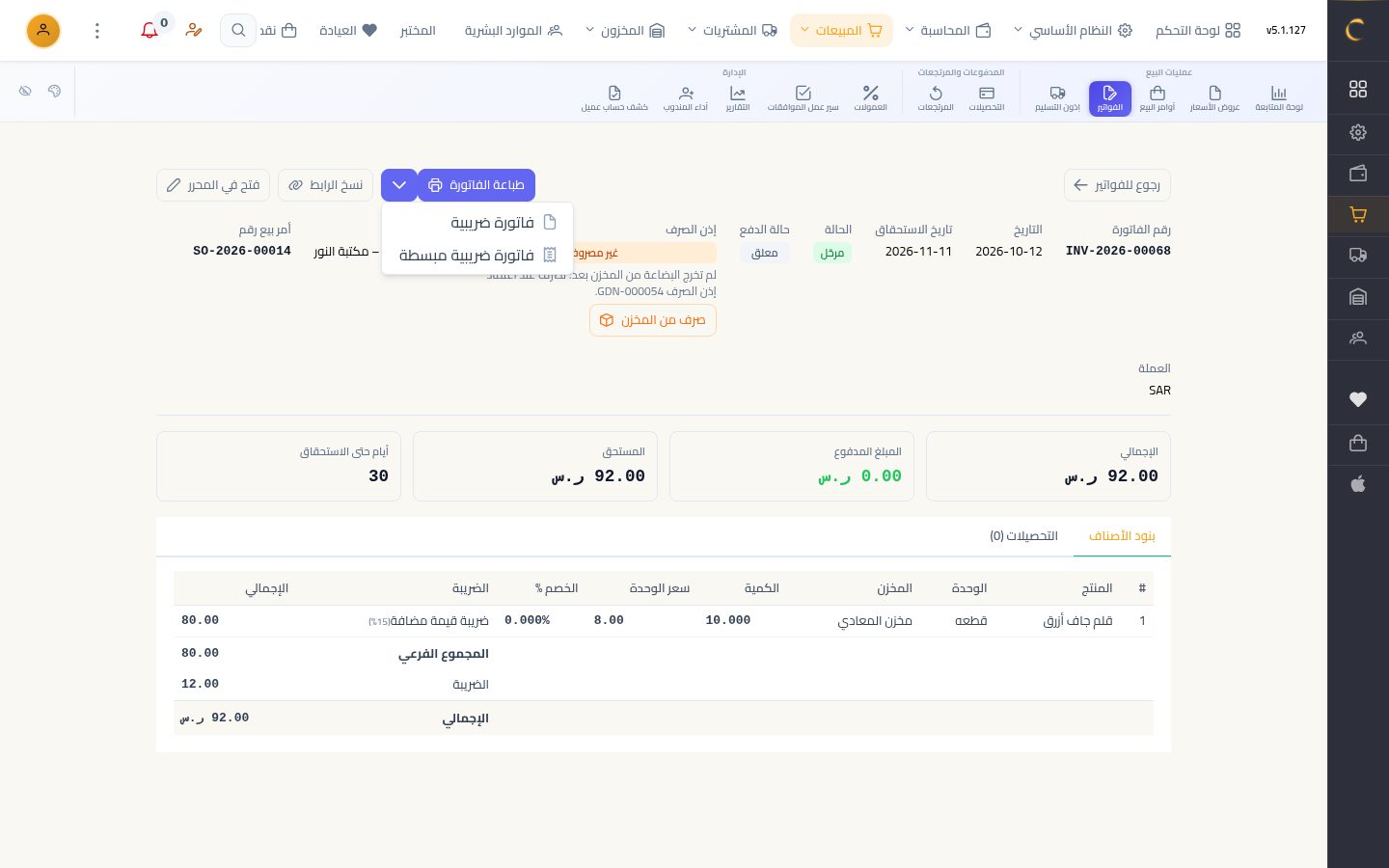Open the three-dots more options menu

coord(97,30)
